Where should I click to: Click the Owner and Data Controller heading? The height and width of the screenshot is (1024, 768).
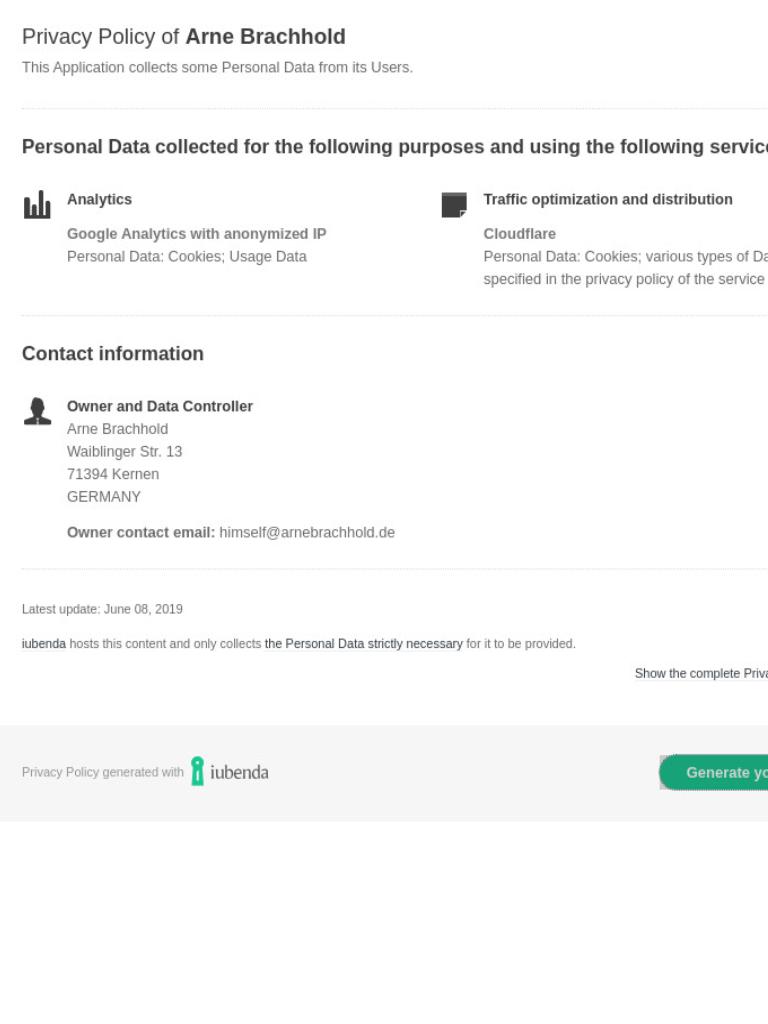159,406
